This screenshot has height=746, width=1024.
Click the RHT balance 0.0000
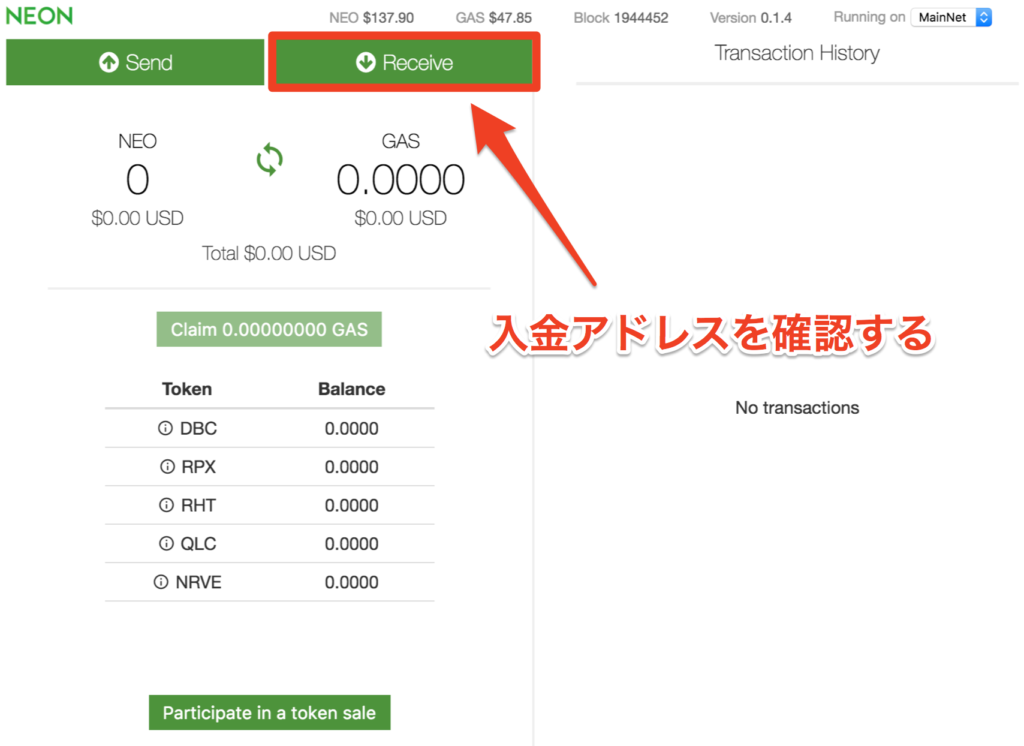[x=351, y=506]
